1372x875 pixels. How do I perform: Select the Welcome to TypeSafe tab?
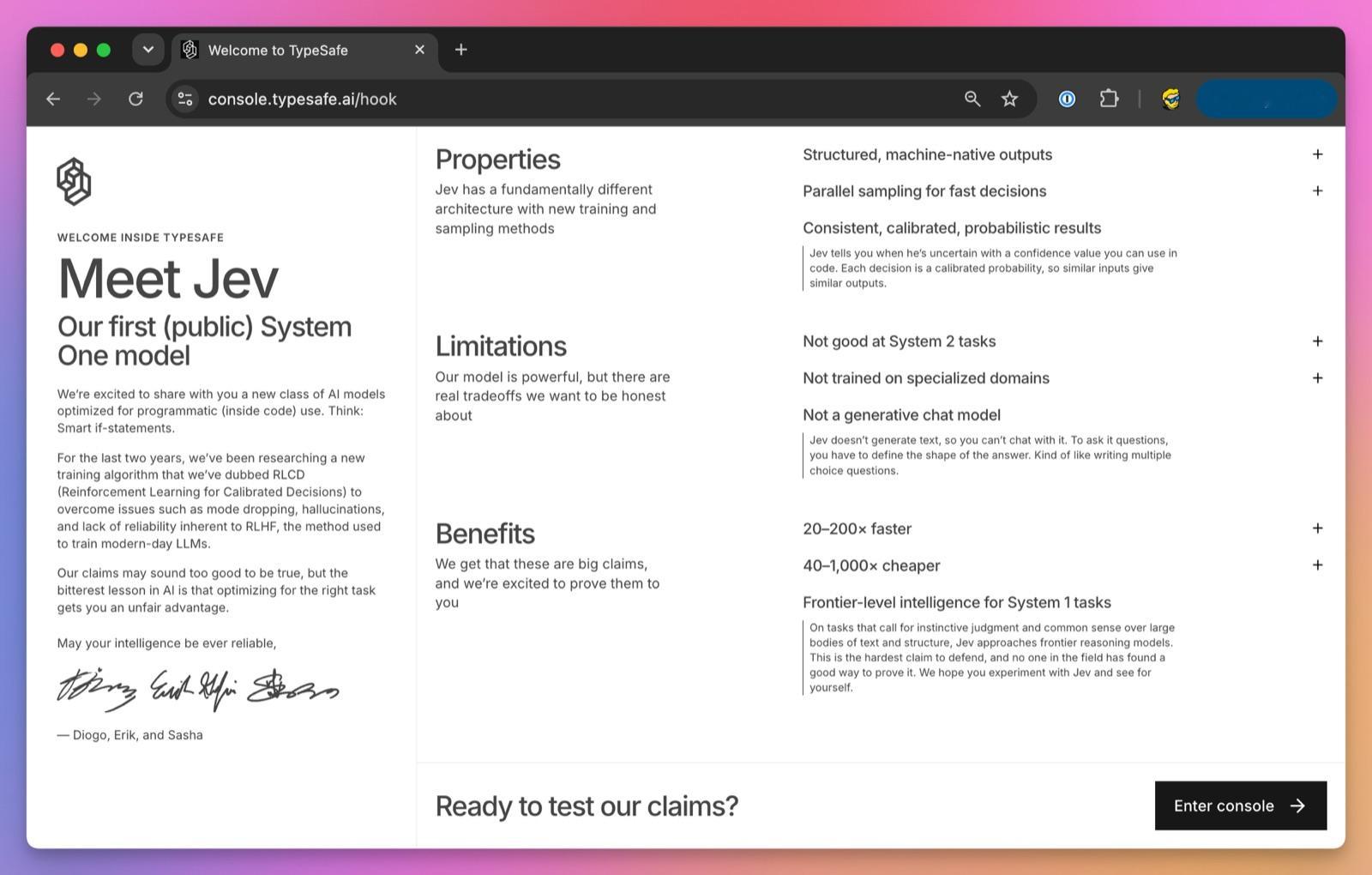[304, 51]
